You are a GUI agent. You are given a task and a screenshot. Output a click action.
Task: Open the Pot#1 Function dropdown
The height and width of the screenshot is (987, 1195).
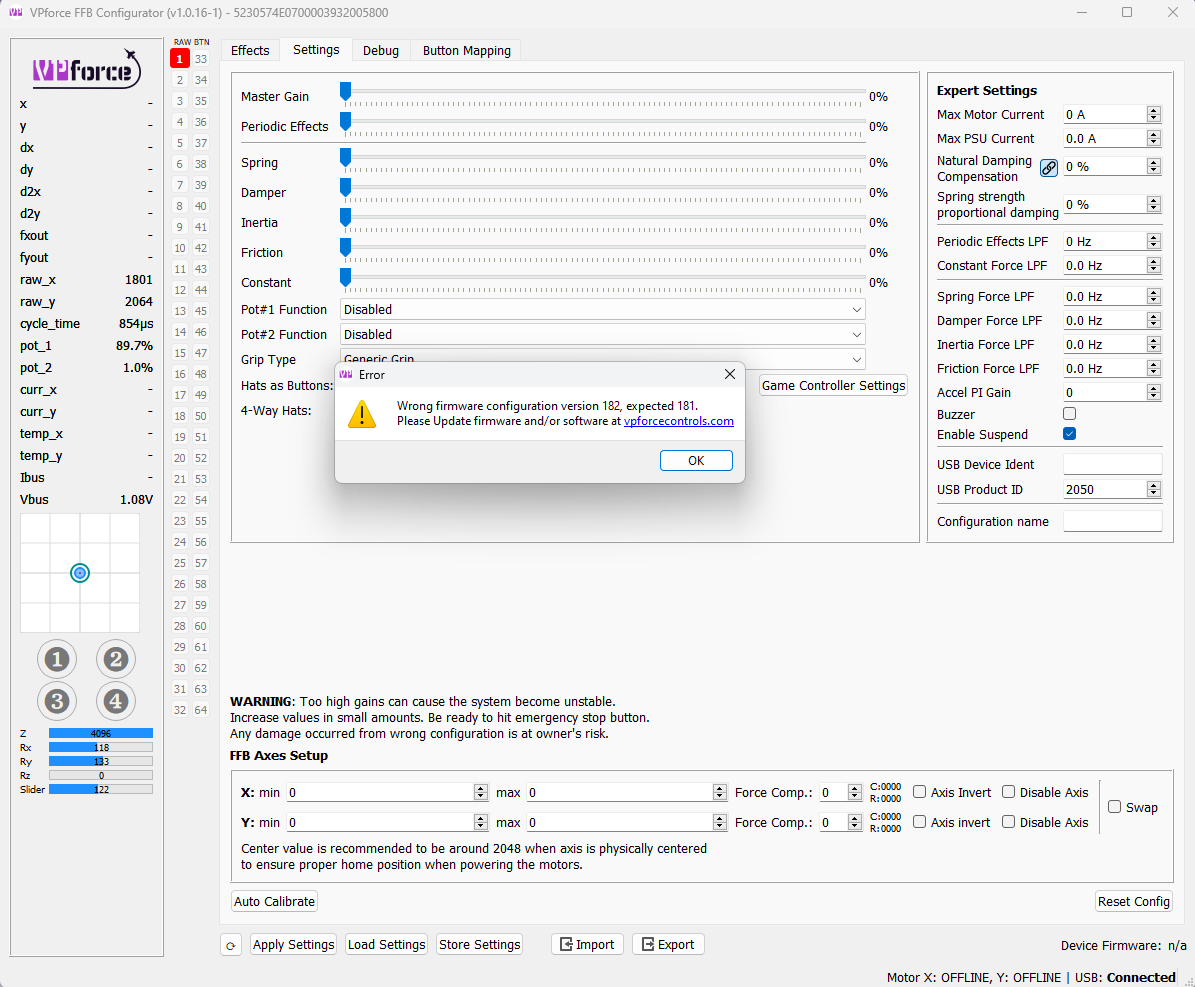coord(602,309)
